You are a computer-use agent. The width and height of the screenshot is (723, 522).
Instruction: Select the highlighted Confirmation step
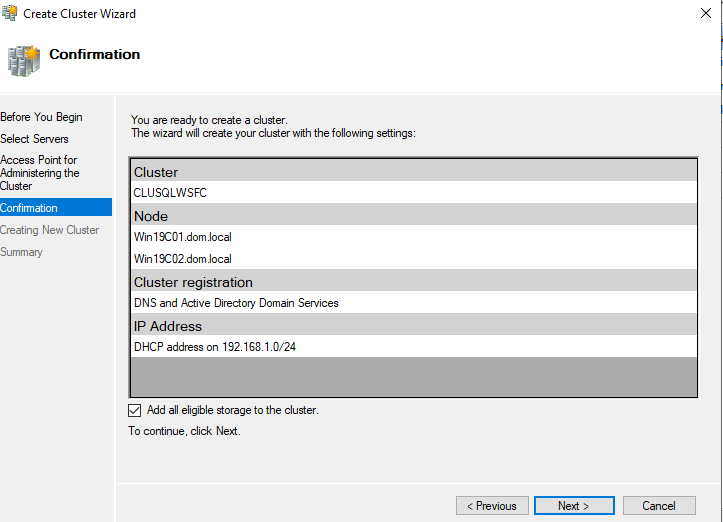pyautogui.click(x=30, y=208)
